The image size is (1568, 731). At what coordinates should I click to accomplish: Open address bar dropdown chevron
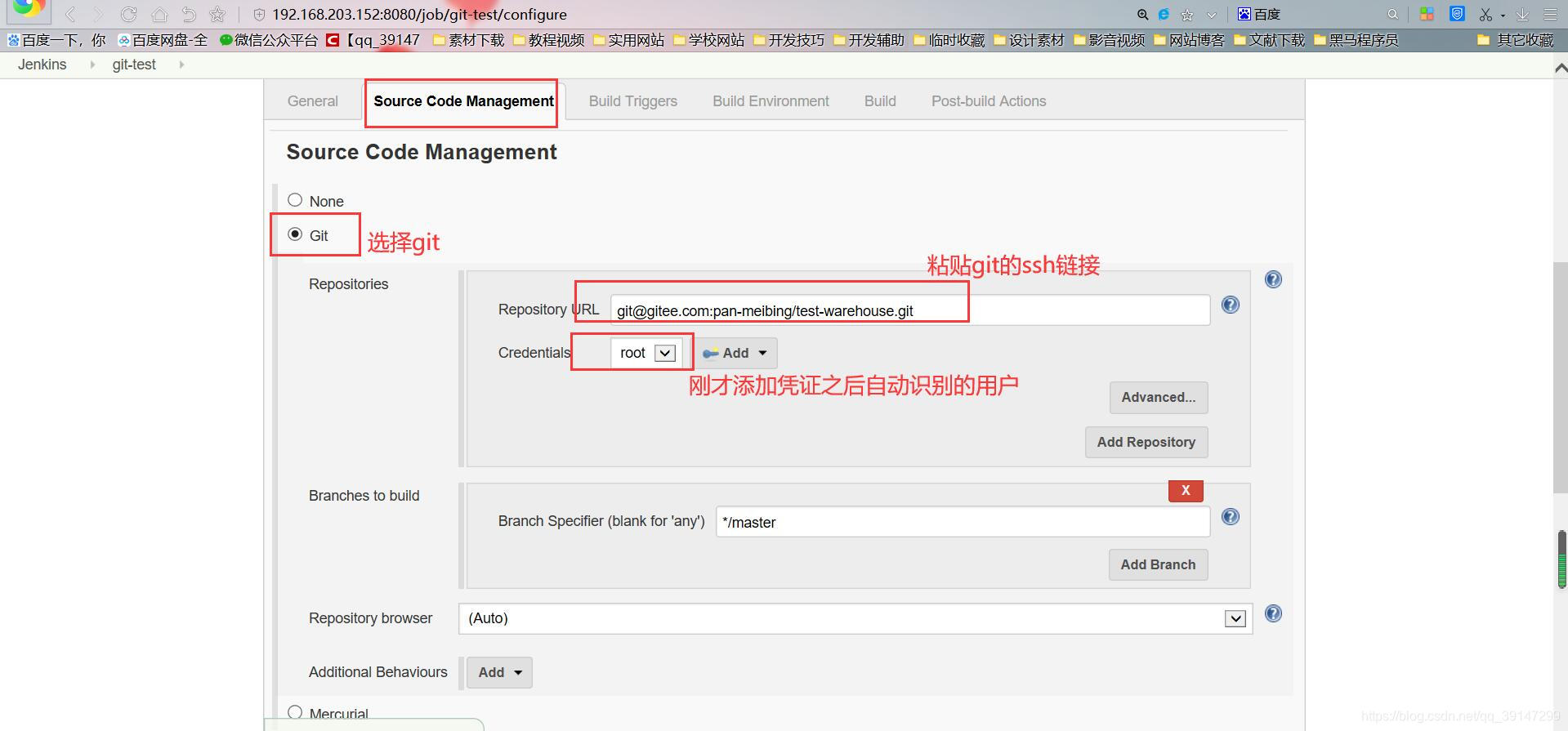[1211, 15]
